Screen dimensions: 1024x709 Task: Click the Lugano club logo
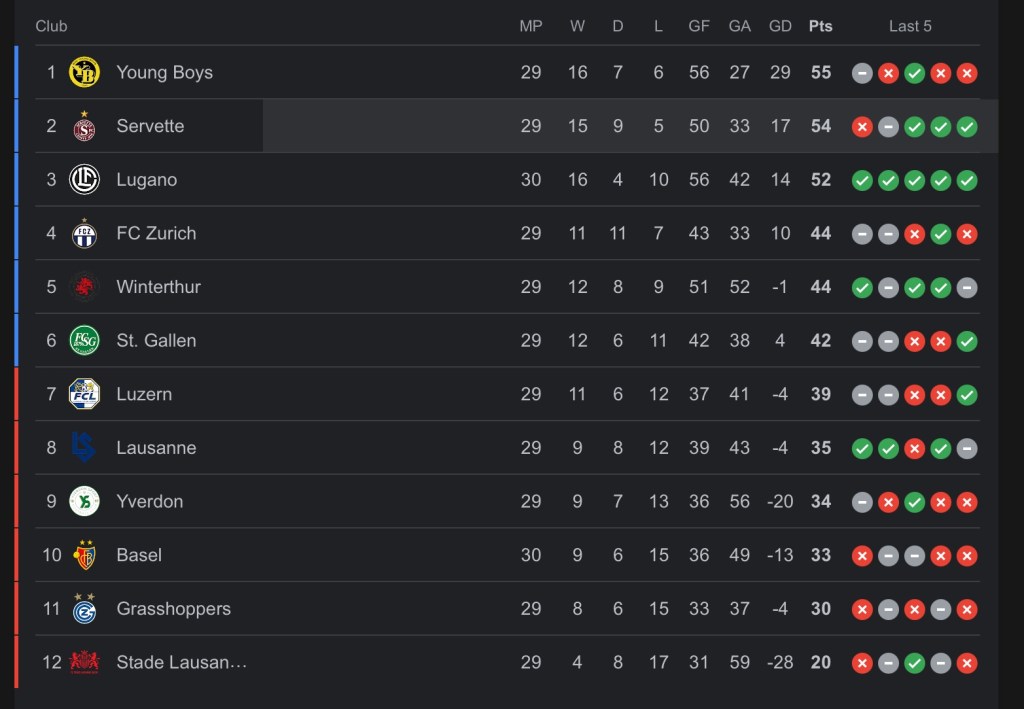point(84,180)
